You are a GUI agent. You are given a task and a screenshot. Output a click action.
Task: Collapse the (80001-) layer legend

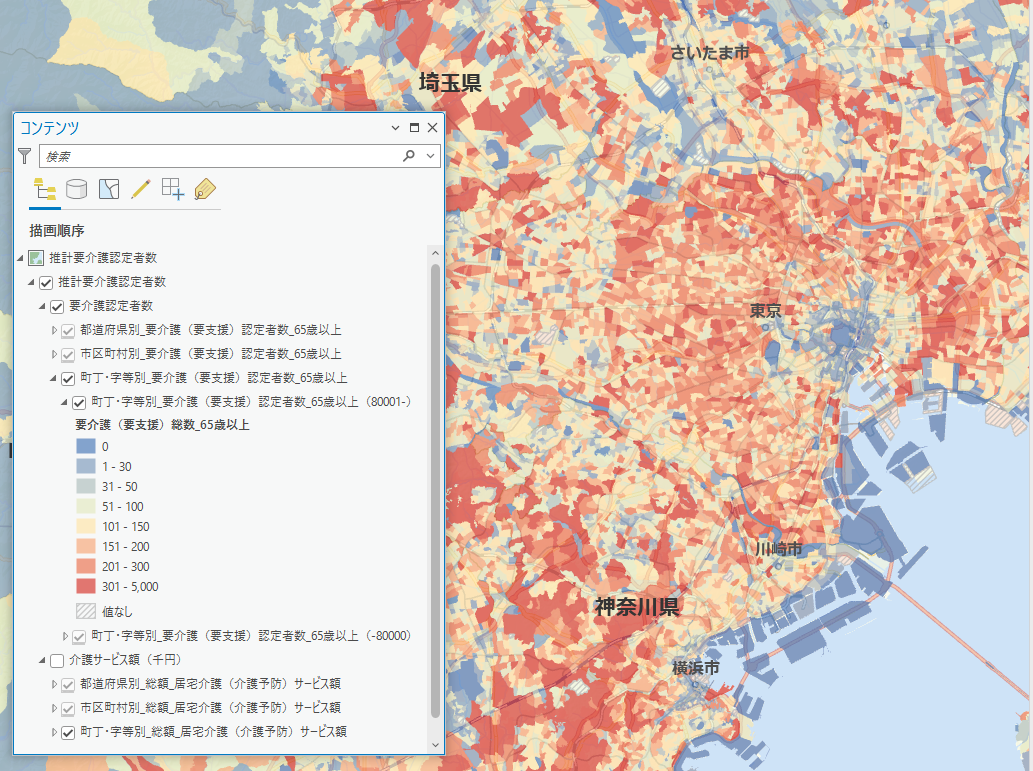click(x=65, y=402)
